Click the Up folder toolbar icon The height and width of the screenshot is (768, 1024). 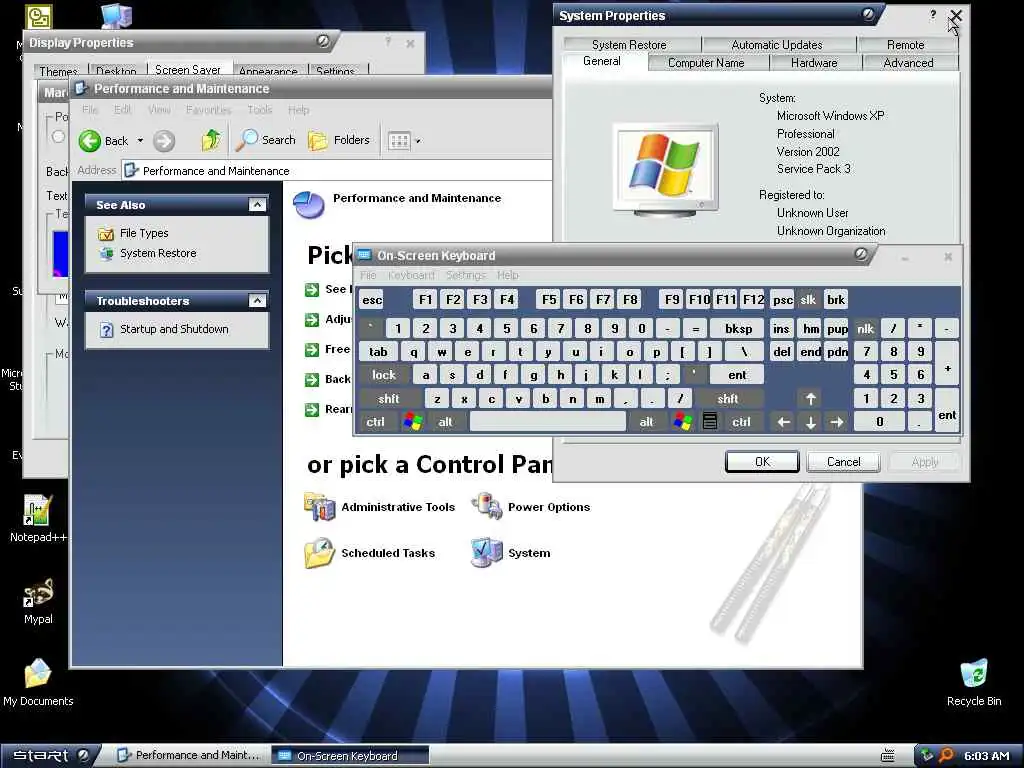click(x=210, y=140)
